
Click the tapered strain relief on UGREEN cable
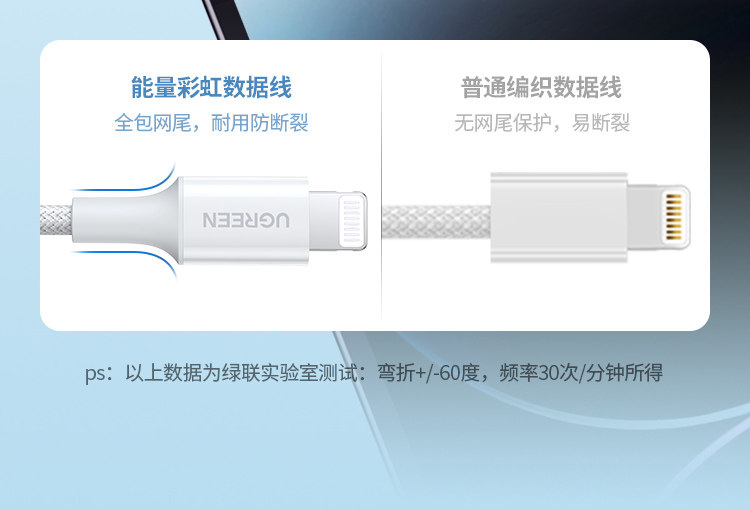pos(127,220)
